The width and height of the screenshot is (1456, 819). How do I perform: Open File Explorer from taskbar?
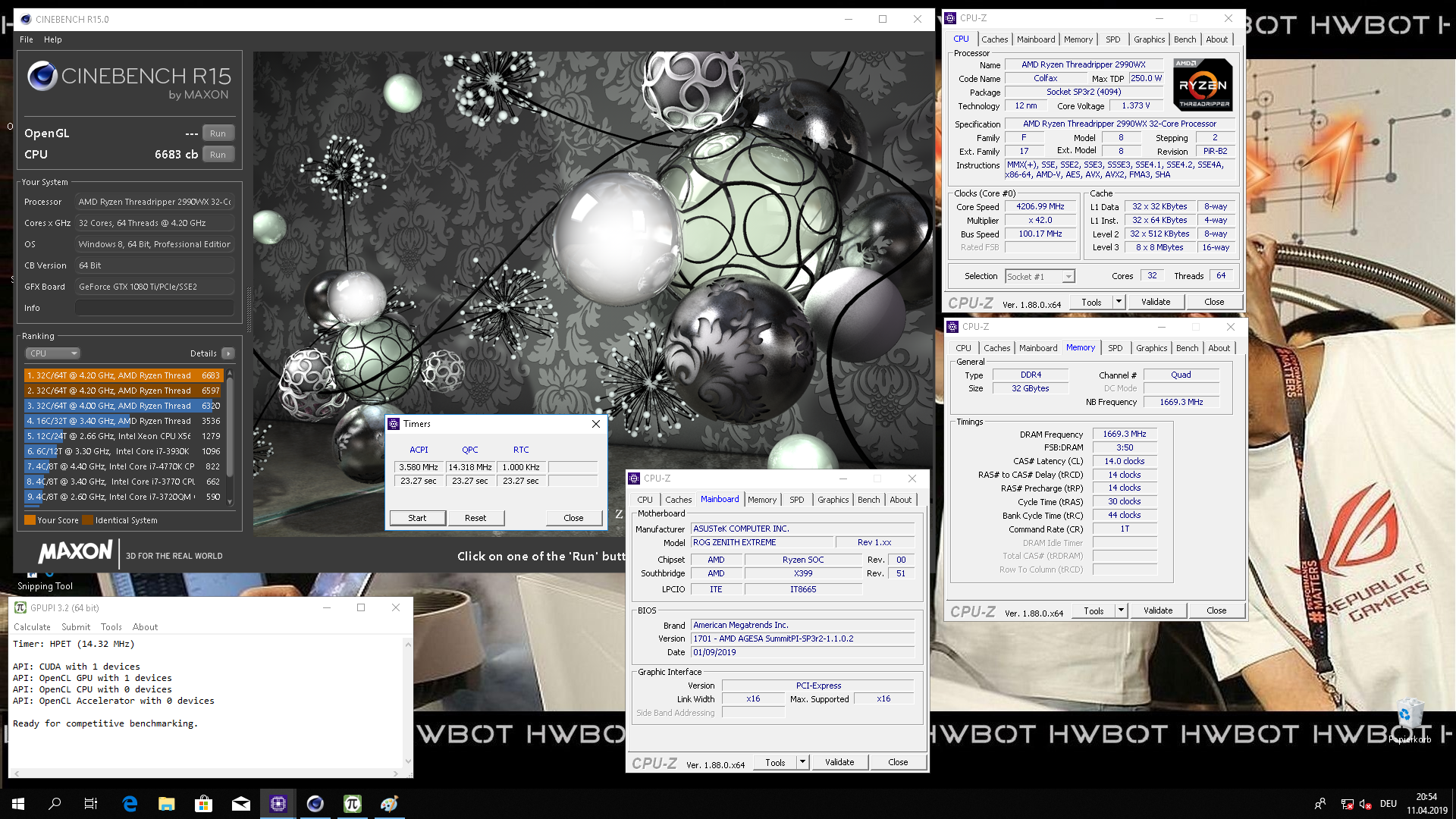point(167,804)
